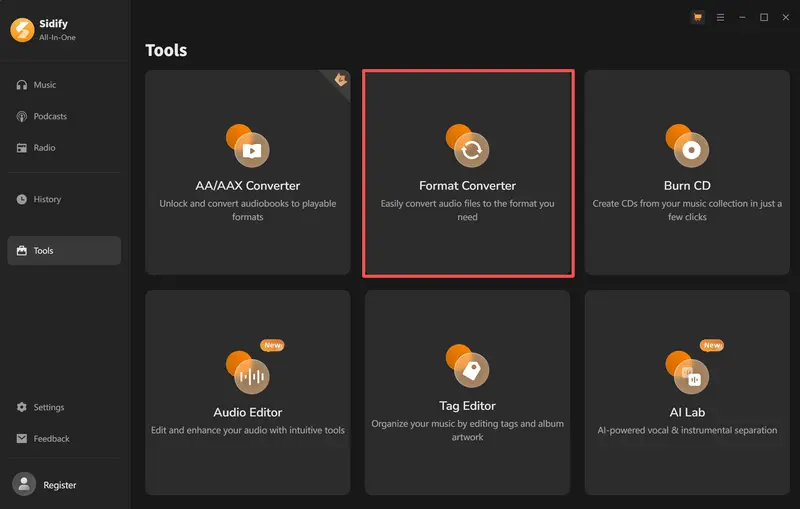Viewport: 800px width, 509px height.
Task: Go to the Music section
Action: pyautogui.click(x=64, y=85)
